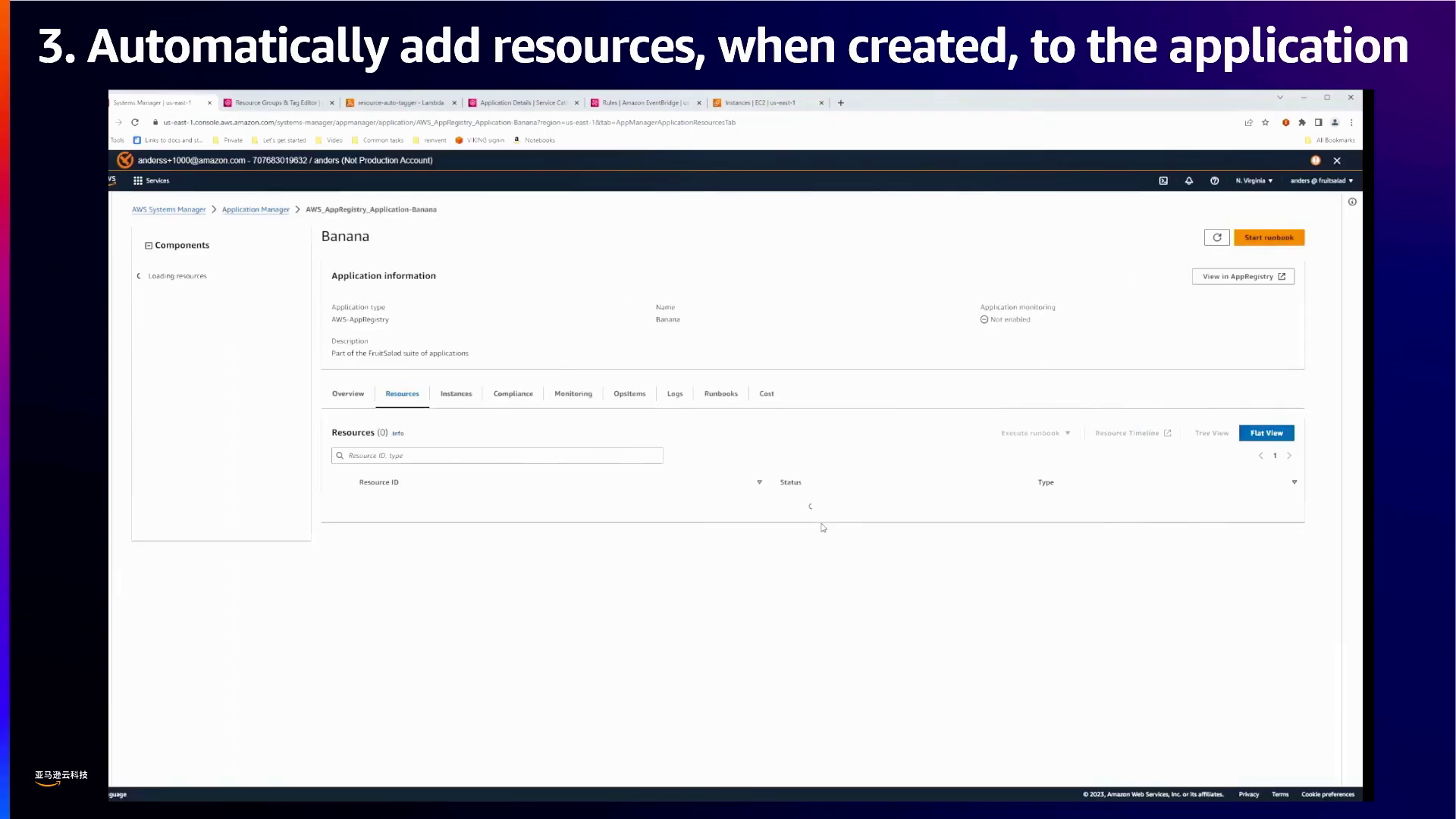The image size is (1456, 819).
Task: Close the resource-auto-tagger Lambda tab
Action: 454,103
